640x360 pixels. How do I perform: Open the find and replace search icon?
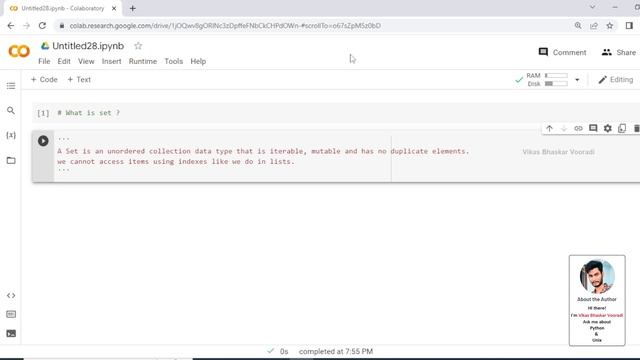[x=11, y=110]
